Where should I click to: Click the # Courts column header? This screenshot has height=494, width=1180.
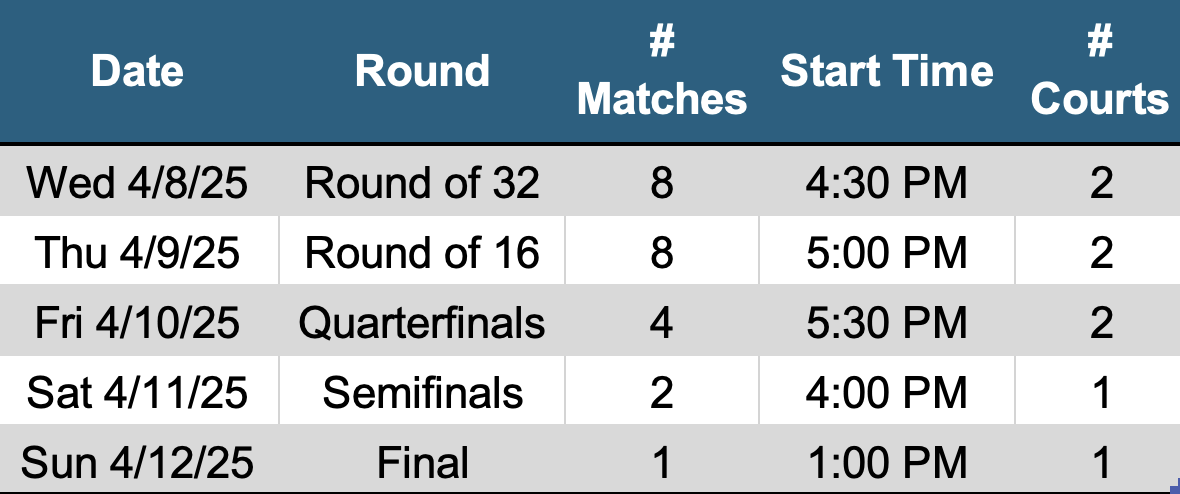pos(1100,71)
